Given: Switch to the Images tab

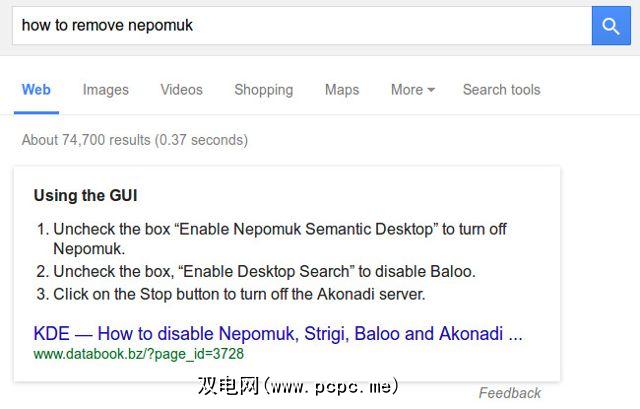Looking at the screenshot, I should coord(105,90).
